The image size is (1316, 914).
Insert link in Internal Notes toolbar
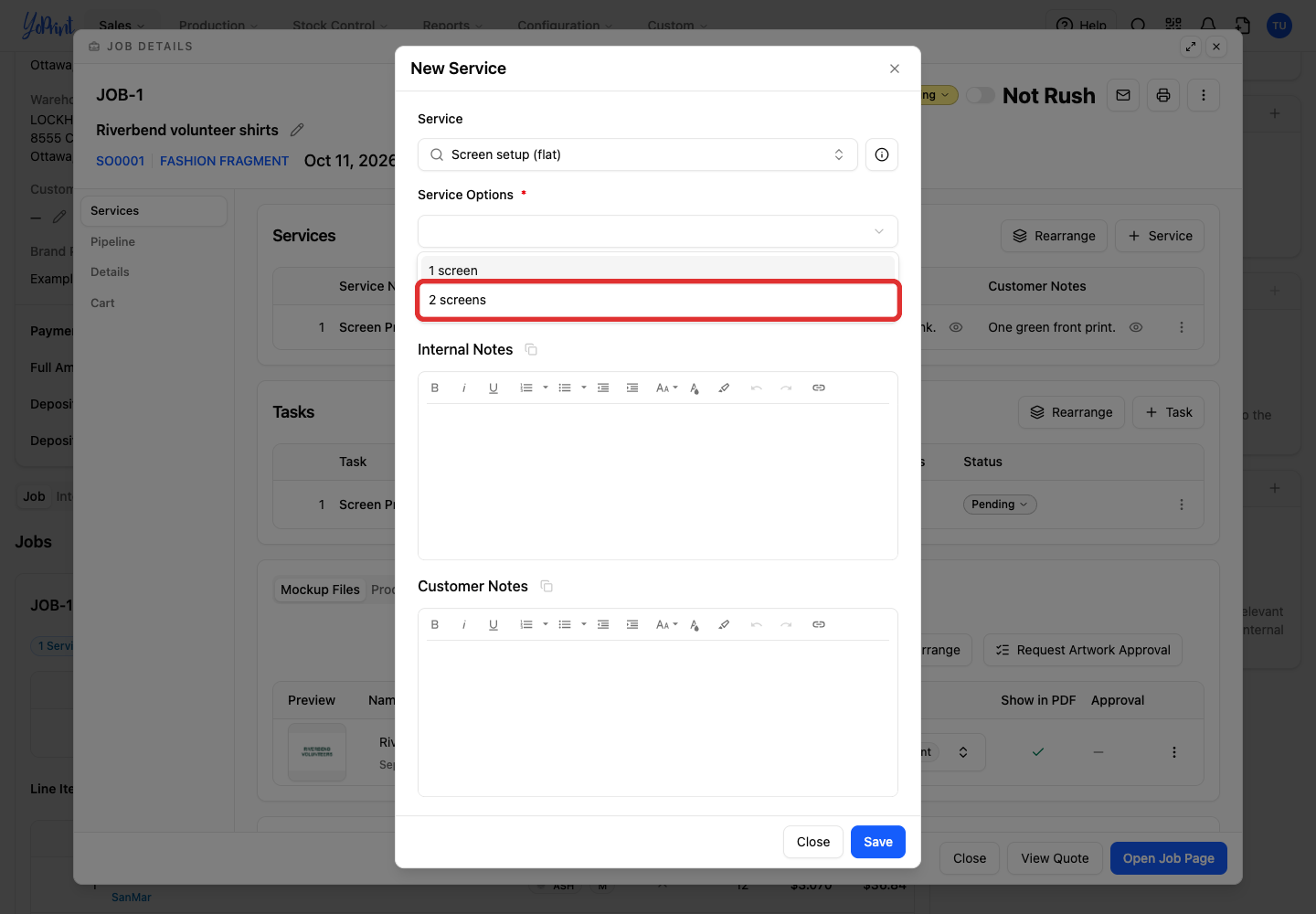point(819,388)
